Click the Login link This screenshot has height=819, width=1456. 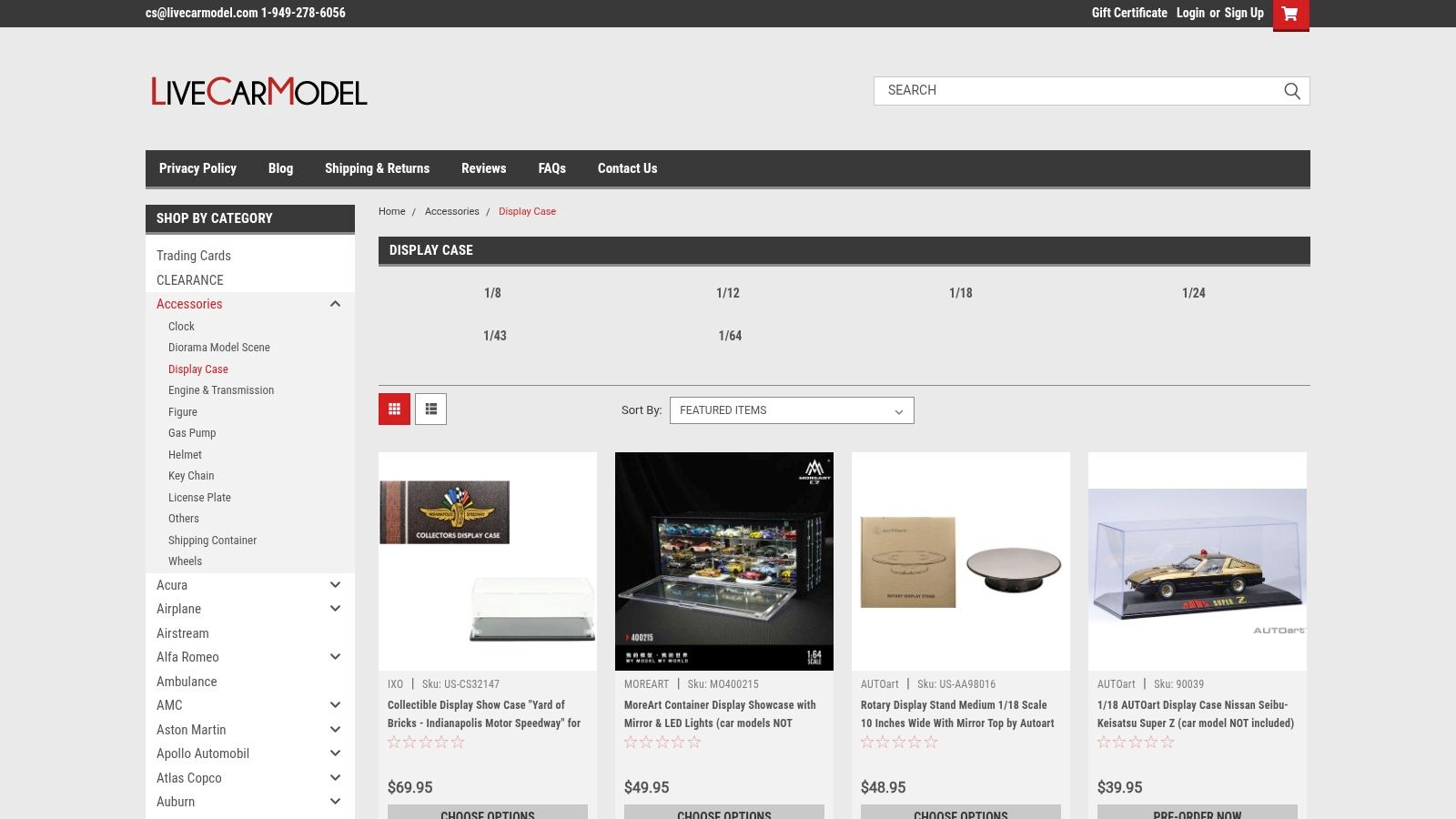1190,13
